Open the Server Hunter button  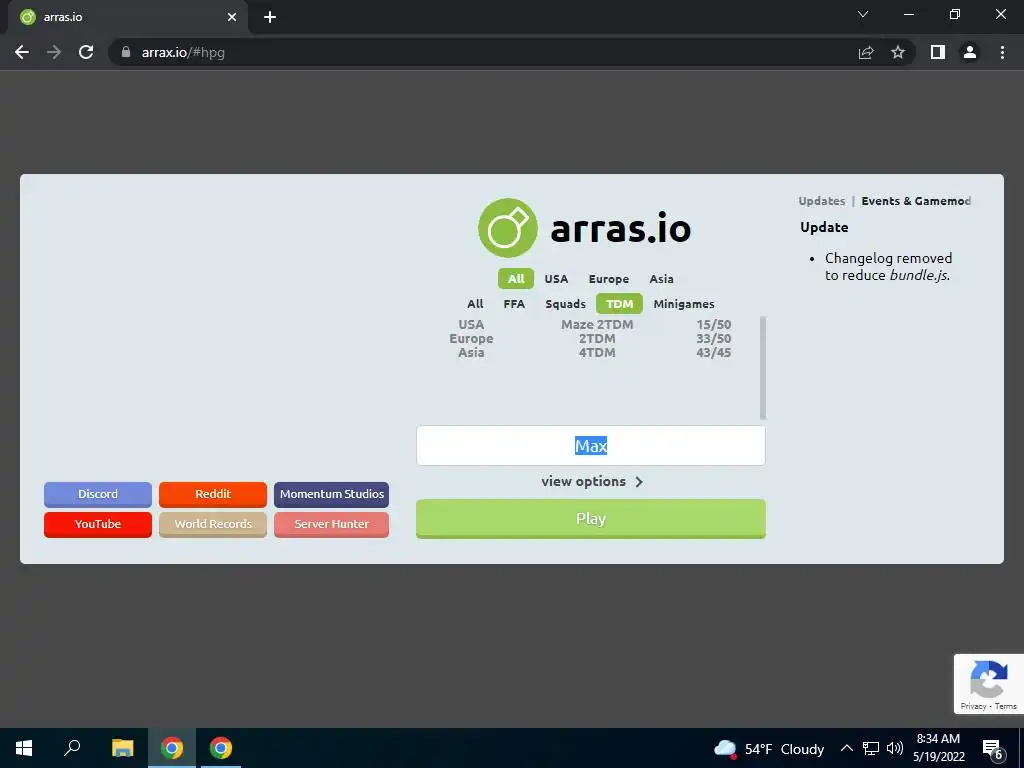pyautogui.click(x=332, y=524)
